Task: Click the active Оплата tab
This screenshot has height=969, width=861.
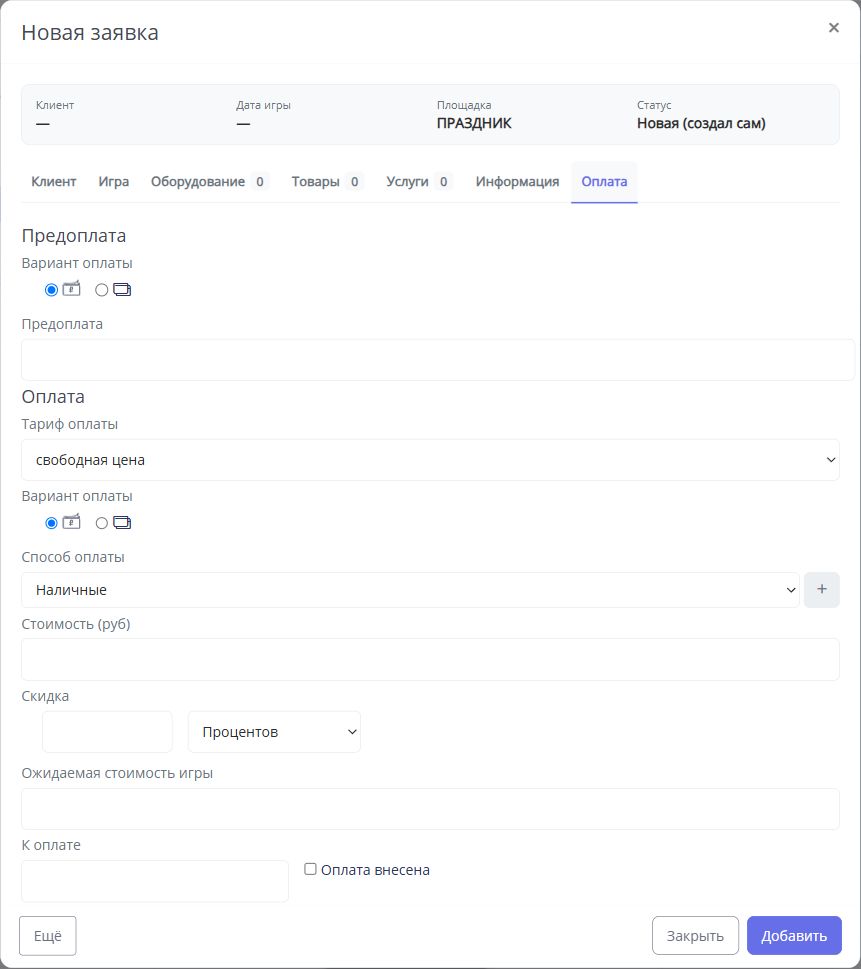Action: tap(604, 182)
